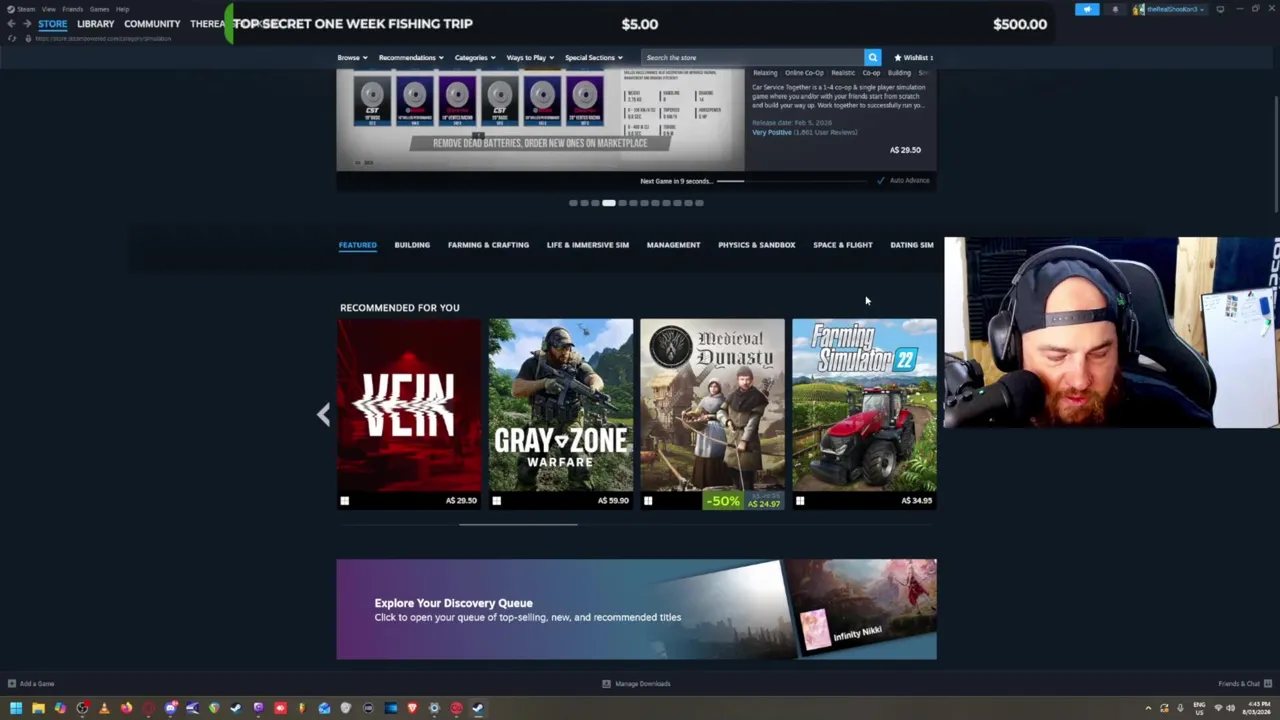Select the MANAGEMENT category tab

673,245
